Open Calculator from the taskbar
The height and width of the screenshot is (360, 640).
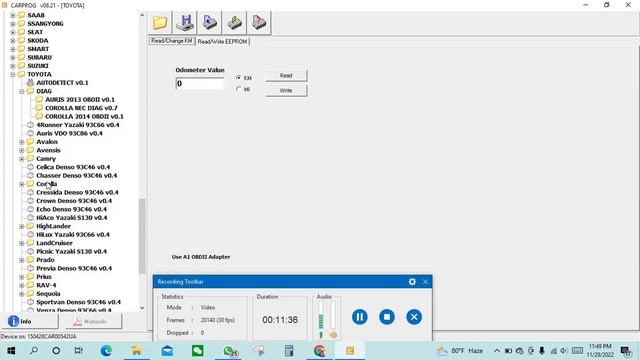click(289, 351)
